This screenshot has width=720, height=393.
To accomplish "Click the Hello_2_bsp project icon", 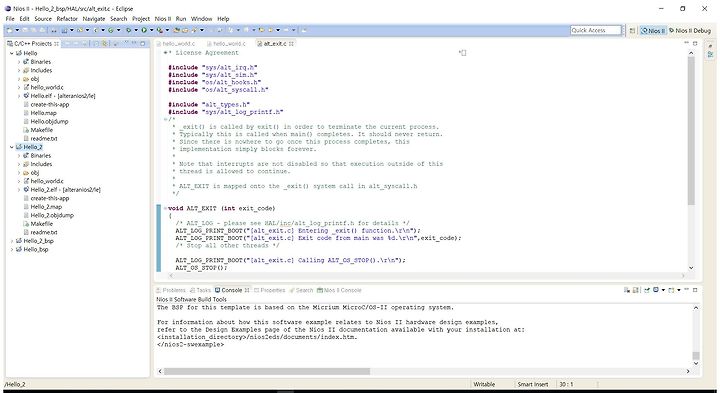I will (x=19, y=241).
